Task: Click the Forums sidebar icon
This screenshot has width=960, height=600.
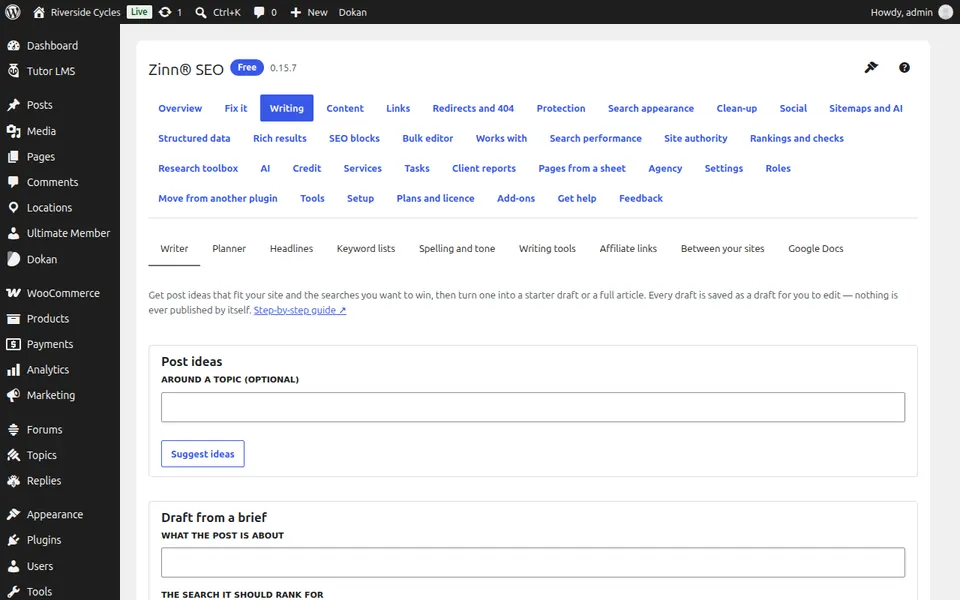Action: pos(13,429)
